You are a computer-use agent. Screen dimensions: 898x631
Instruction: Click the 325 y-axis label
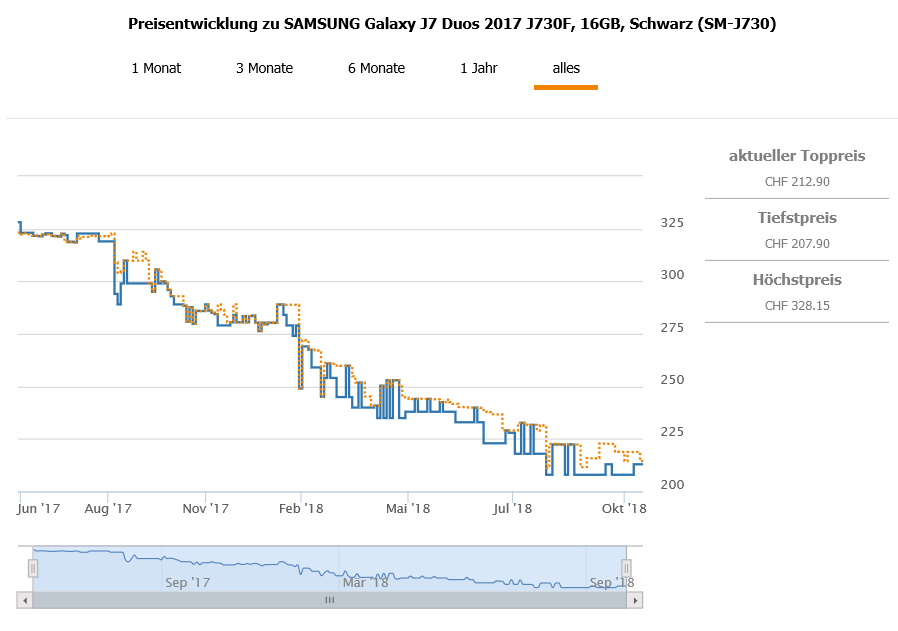pos(672,223)
